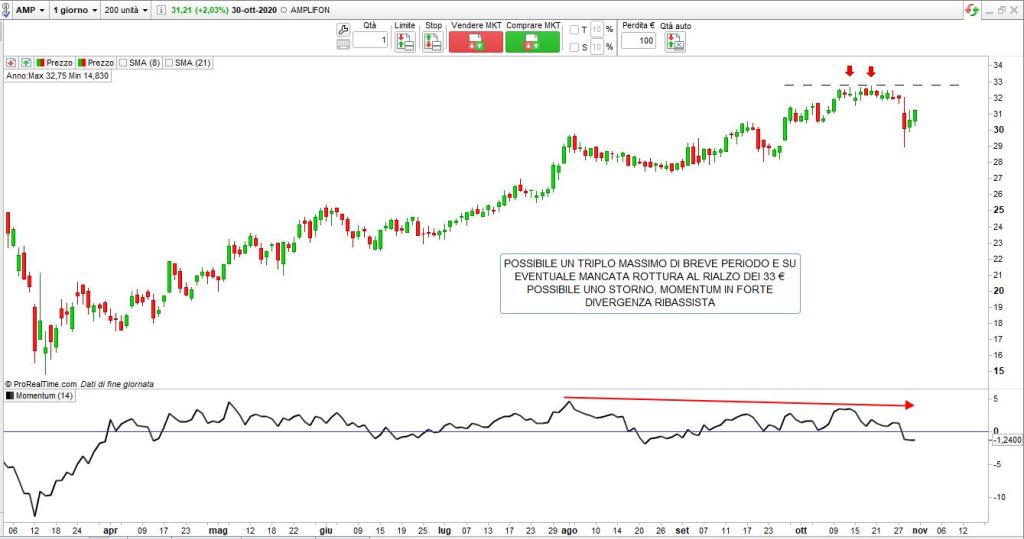Image resolution: width=1024 pixels, height=539 pixels.
Task: Click the red Vendere MKT button
Action: click(x=475, y=41)
